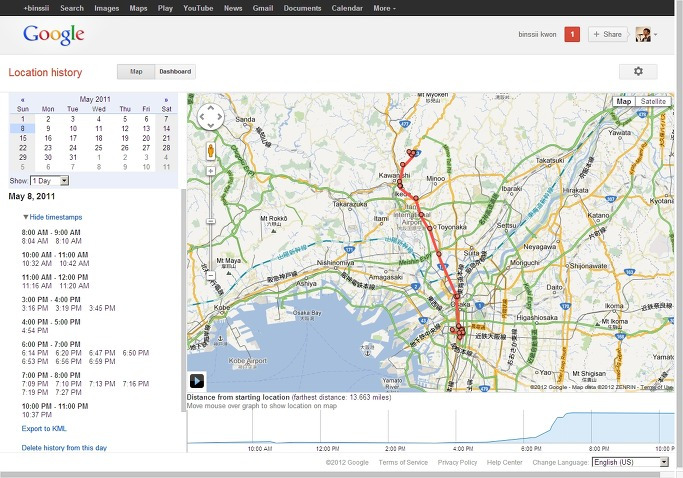Click the 10:37 PM timestamp
This screenshot has width=683, height=478.
(37, 415)
